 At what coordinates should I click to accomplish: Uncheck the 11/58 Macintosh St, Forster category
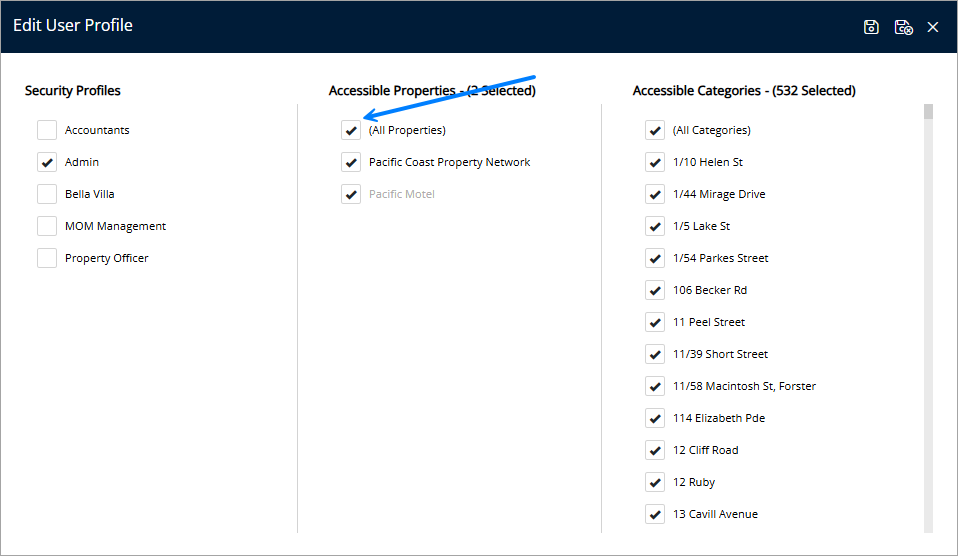click(655, 386)
